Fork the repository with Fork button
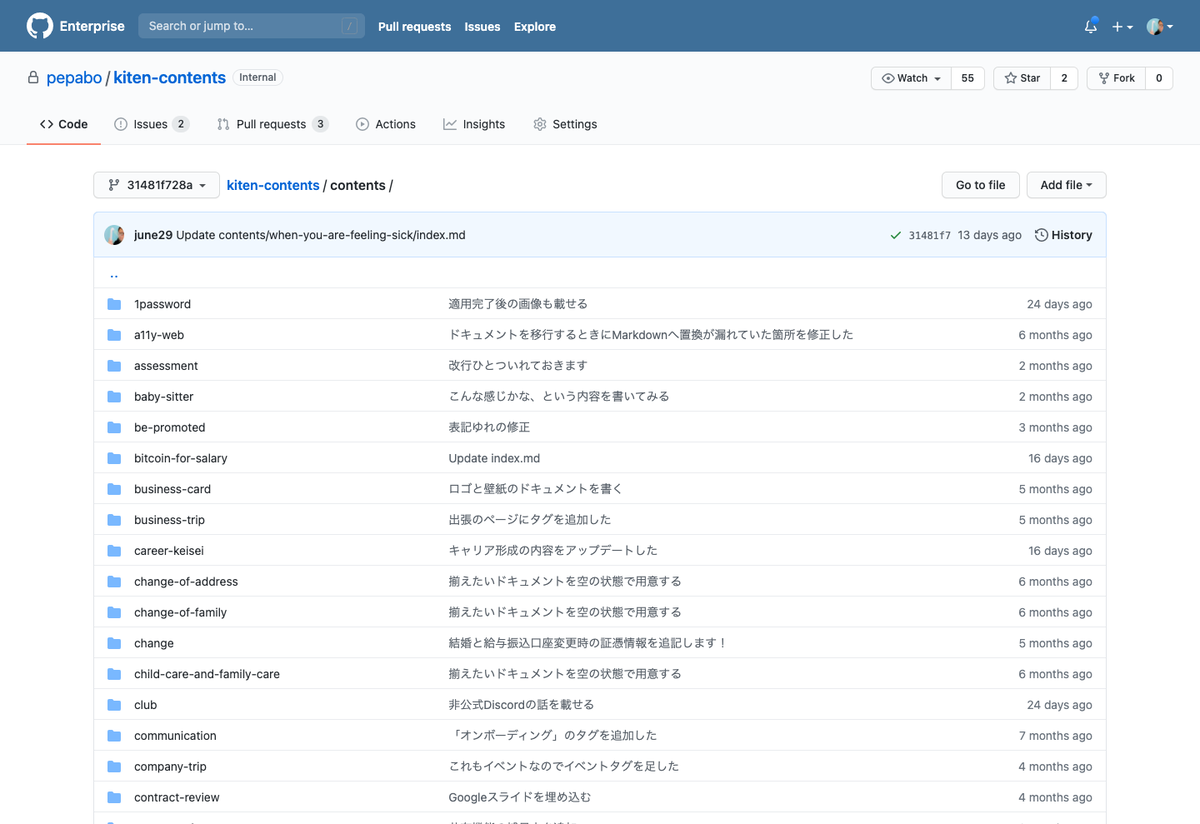1200x824 pixels. (1115, 78)
